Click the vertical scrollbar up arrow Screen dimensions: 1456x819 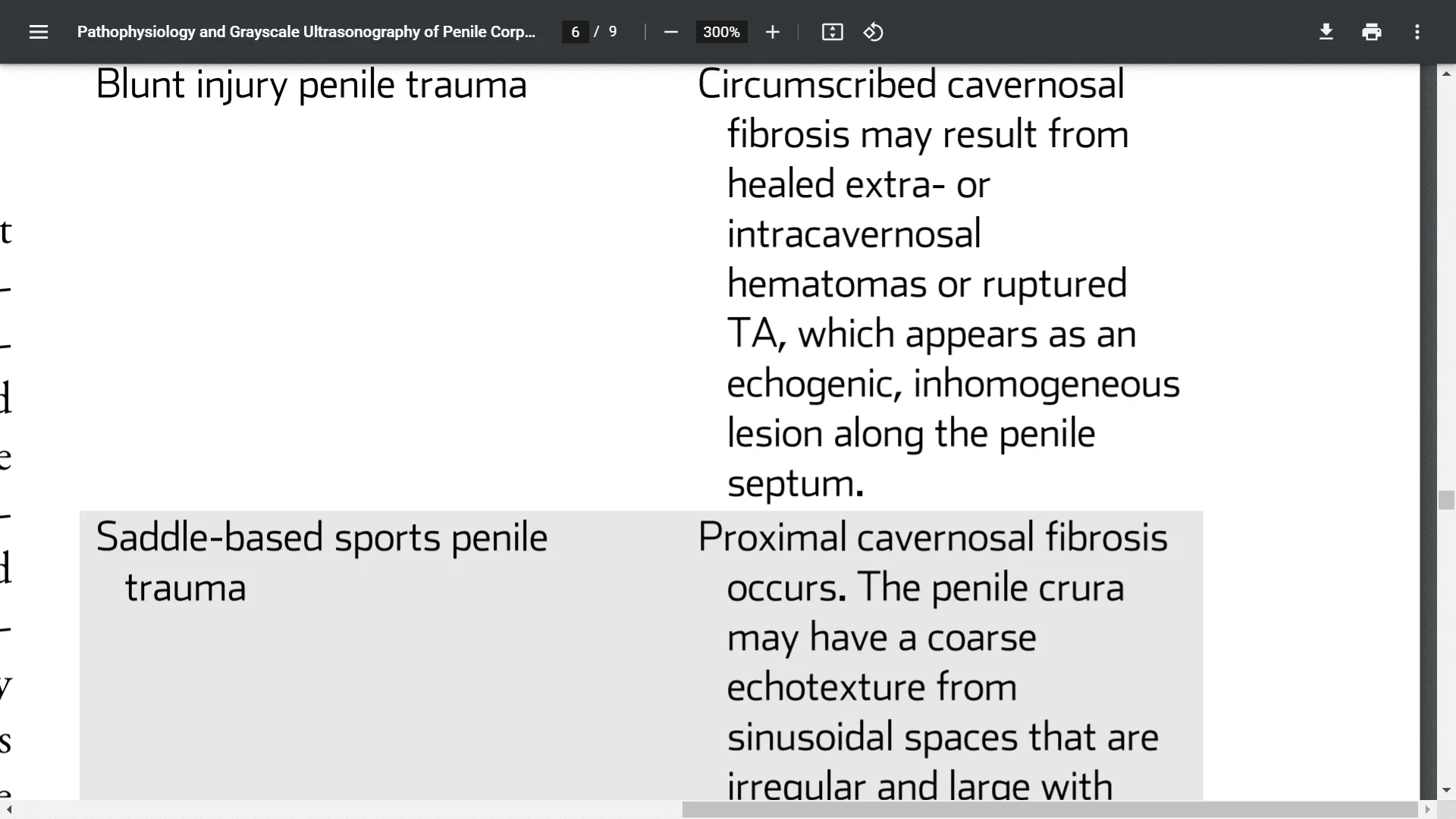[1446, 74]
